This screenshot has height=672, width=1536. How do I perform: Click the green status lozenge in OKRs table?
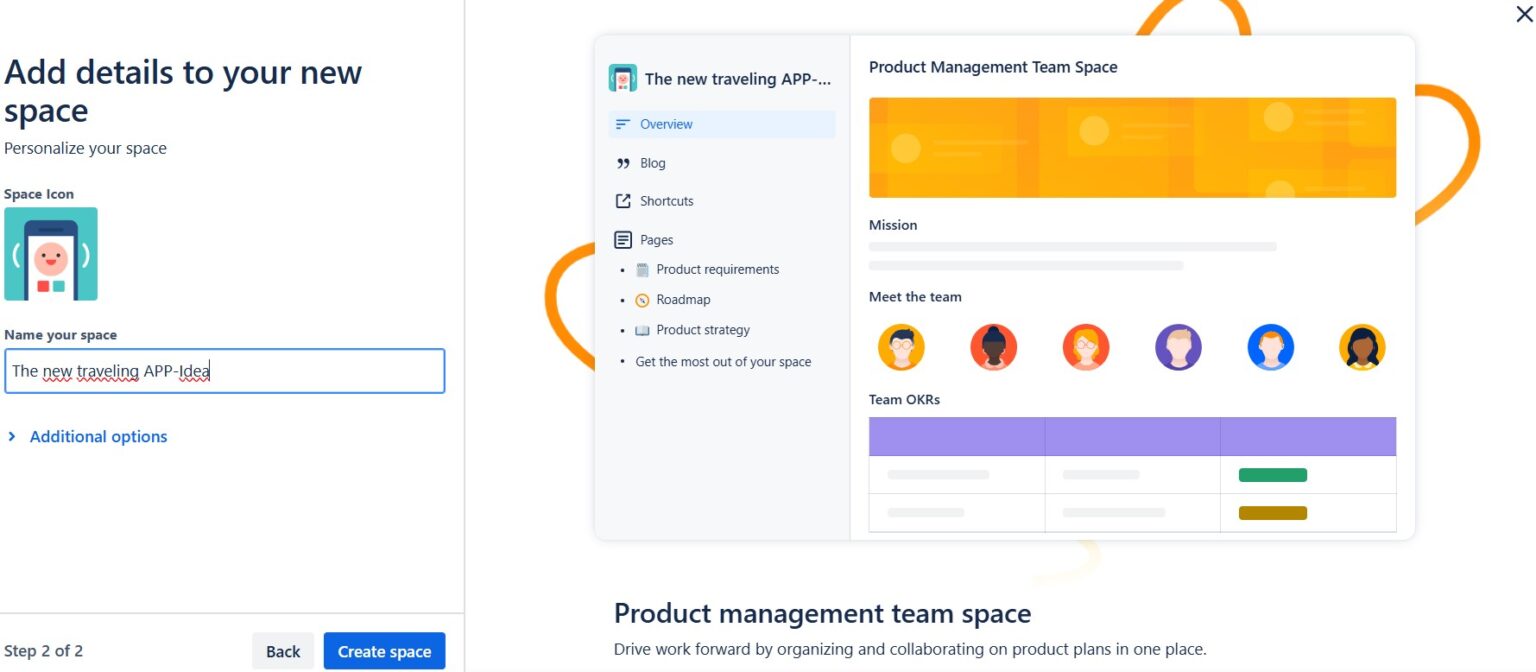pyautogui.click(x=1272, y=475)
